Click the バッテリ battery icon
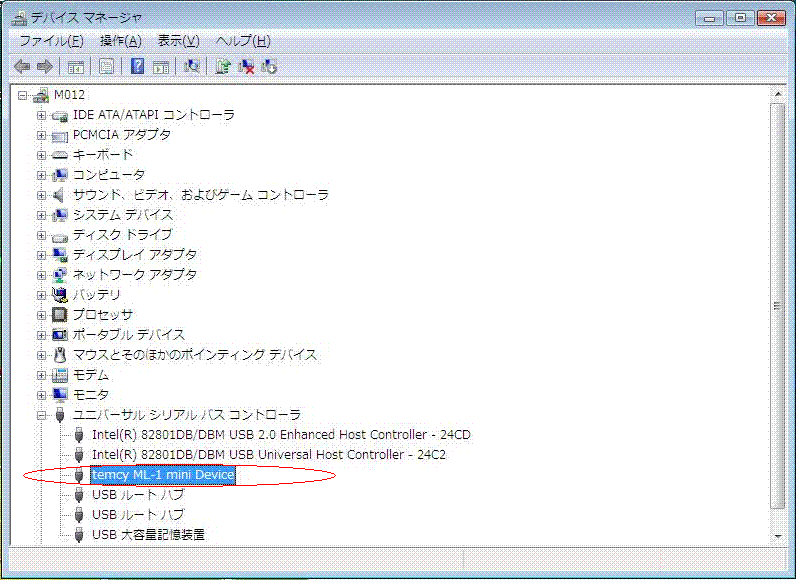796x580 pixels. tap(60, 295)
